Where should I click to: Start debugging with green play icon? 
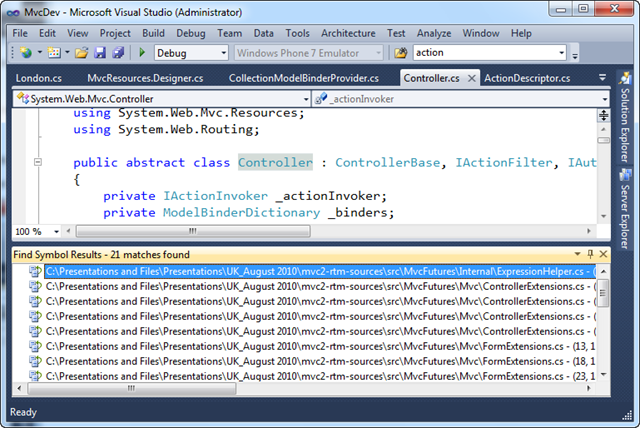point(142,52)
